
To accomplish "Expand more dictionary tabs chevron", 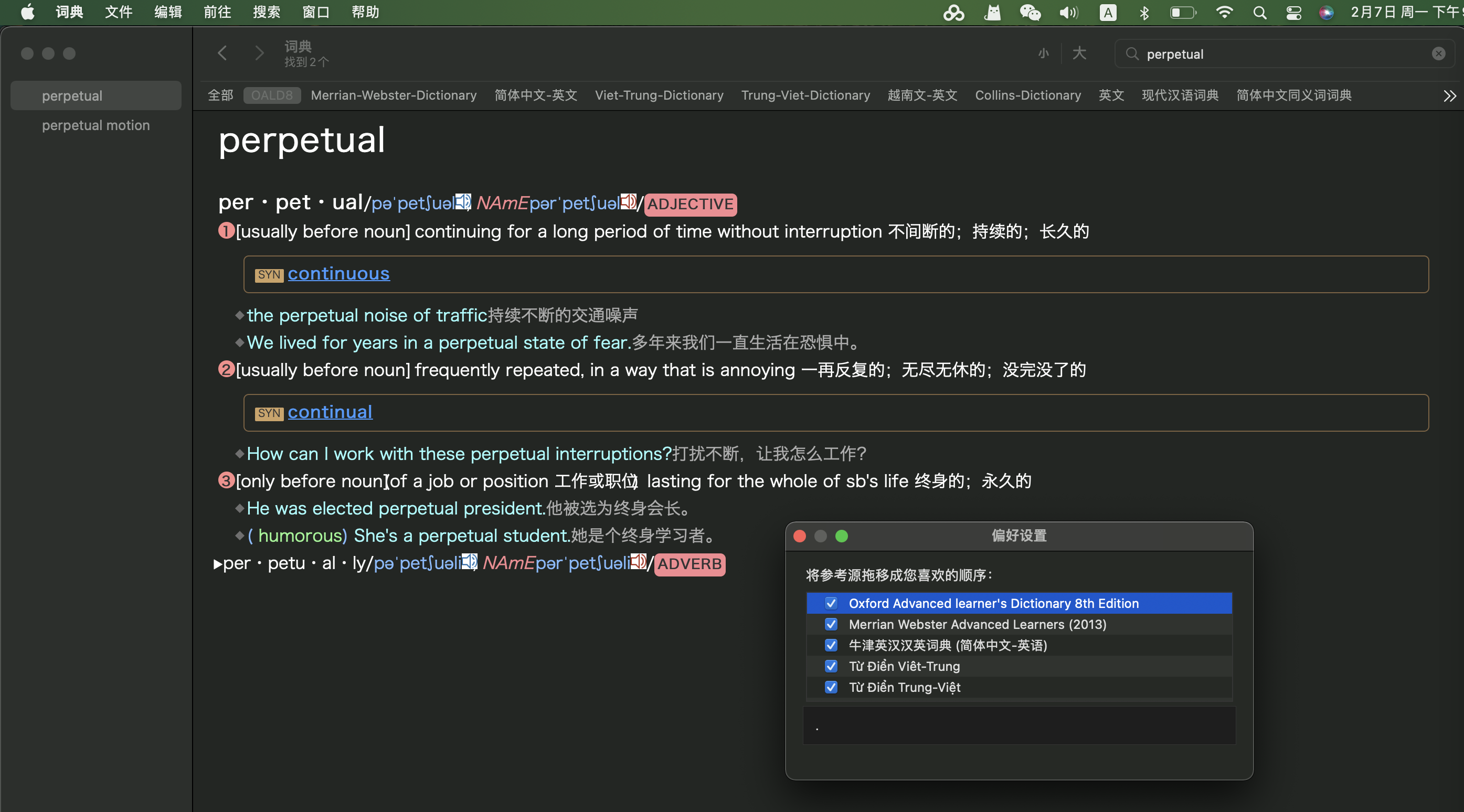I will point(1449,95).
